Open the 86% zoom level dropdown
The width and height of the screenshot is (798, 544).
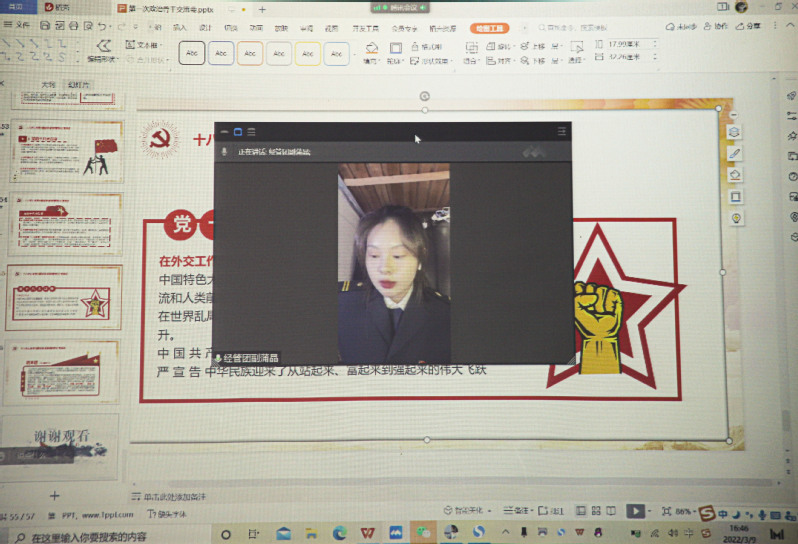coord(686,511)
